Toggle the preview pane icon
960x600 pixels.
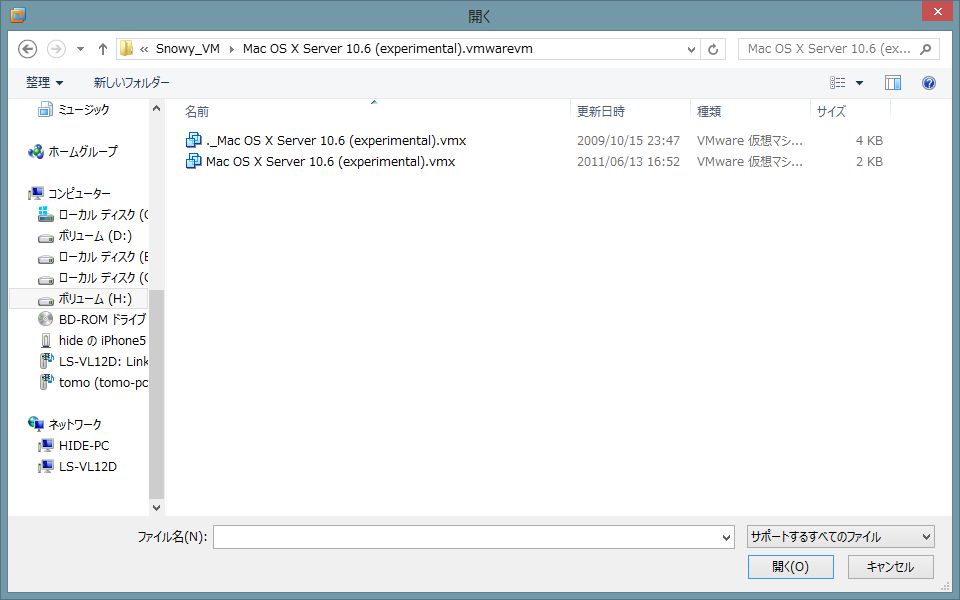[893, 82]
